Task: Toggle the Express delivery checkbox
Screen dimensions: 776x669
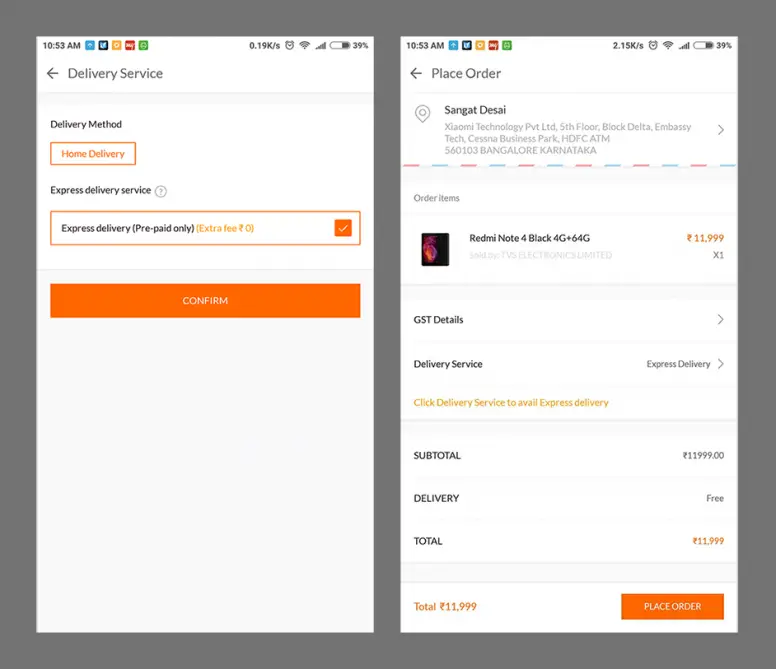Action: pyautogui.click(x=343, y=228)
